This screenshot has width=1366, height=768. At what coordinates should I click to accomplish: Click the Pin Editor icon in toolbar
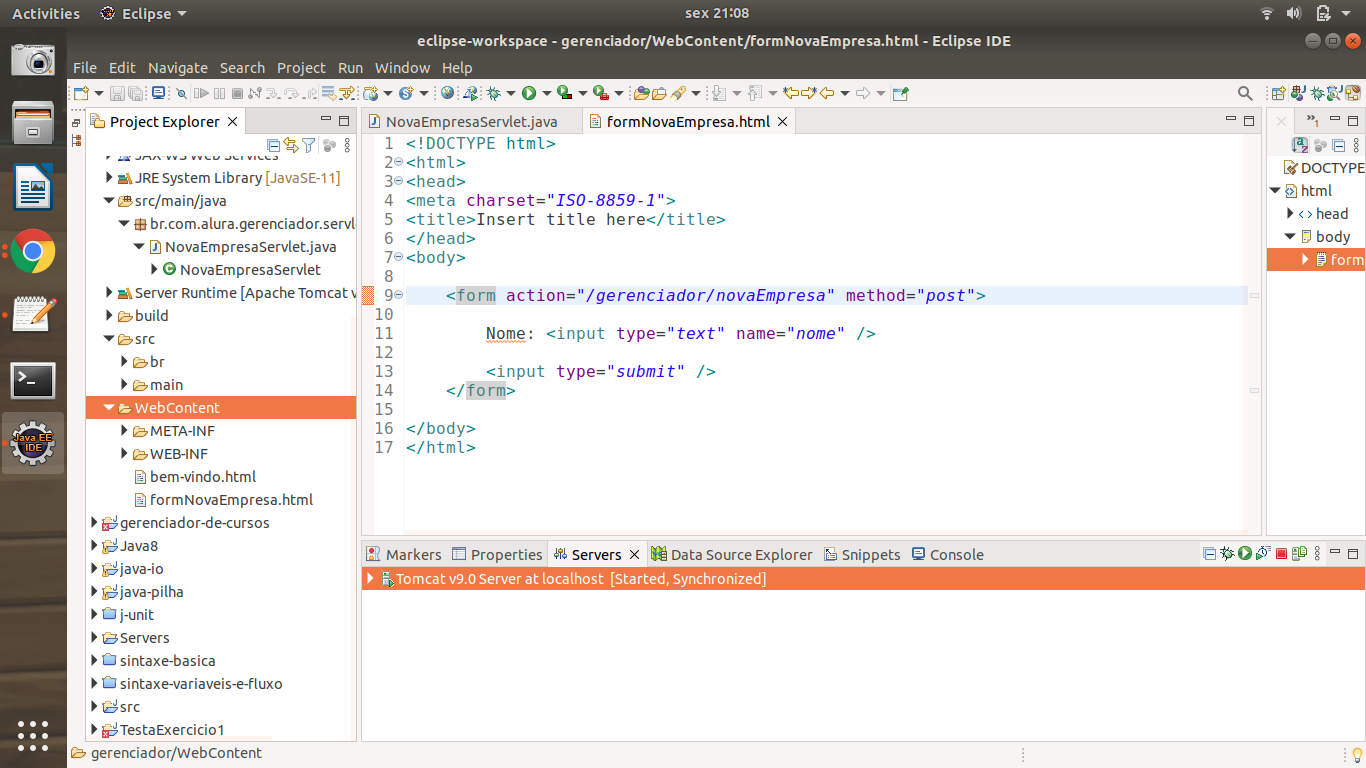pyautogui.click(x=901, y=93)
